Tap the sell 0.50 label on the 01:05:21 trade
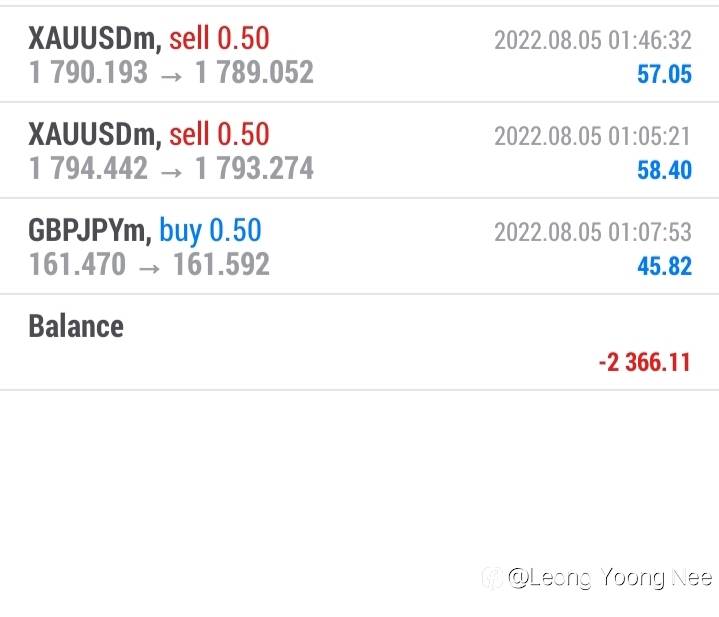Screen dimensions: 719x617 (219, 135)
